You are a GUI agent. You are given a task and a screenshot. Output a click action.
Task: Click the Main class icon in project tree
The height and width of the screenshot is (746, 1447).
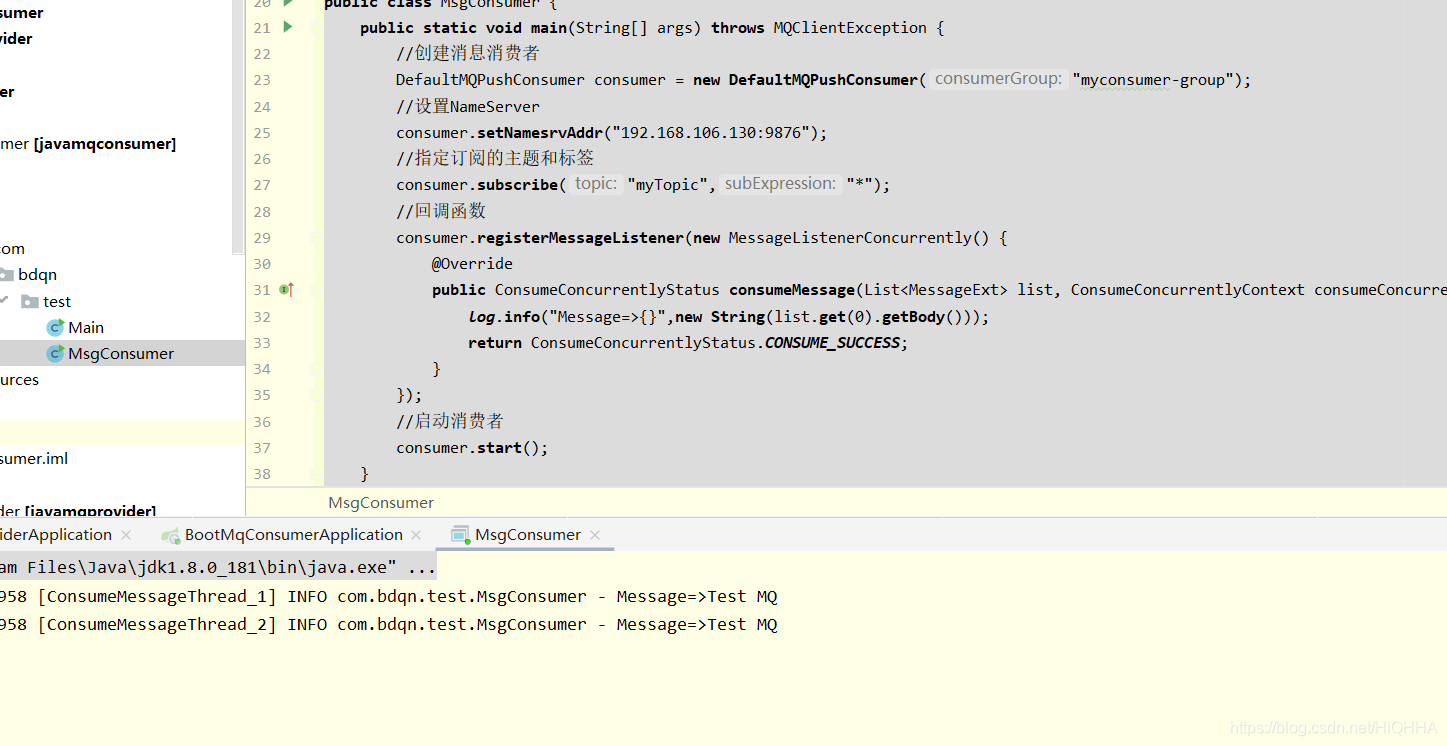tap(56, 328)
